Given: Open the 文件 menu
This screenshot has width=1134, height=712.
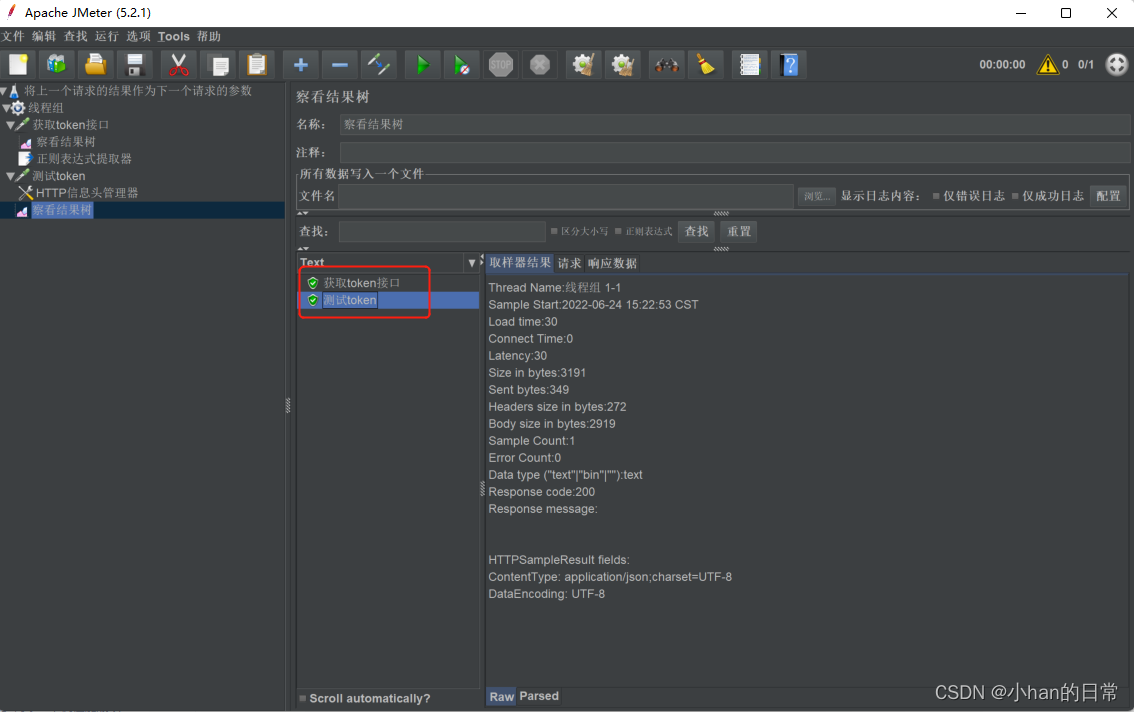Looking at the screenshot, I should [x=12, y=36].
